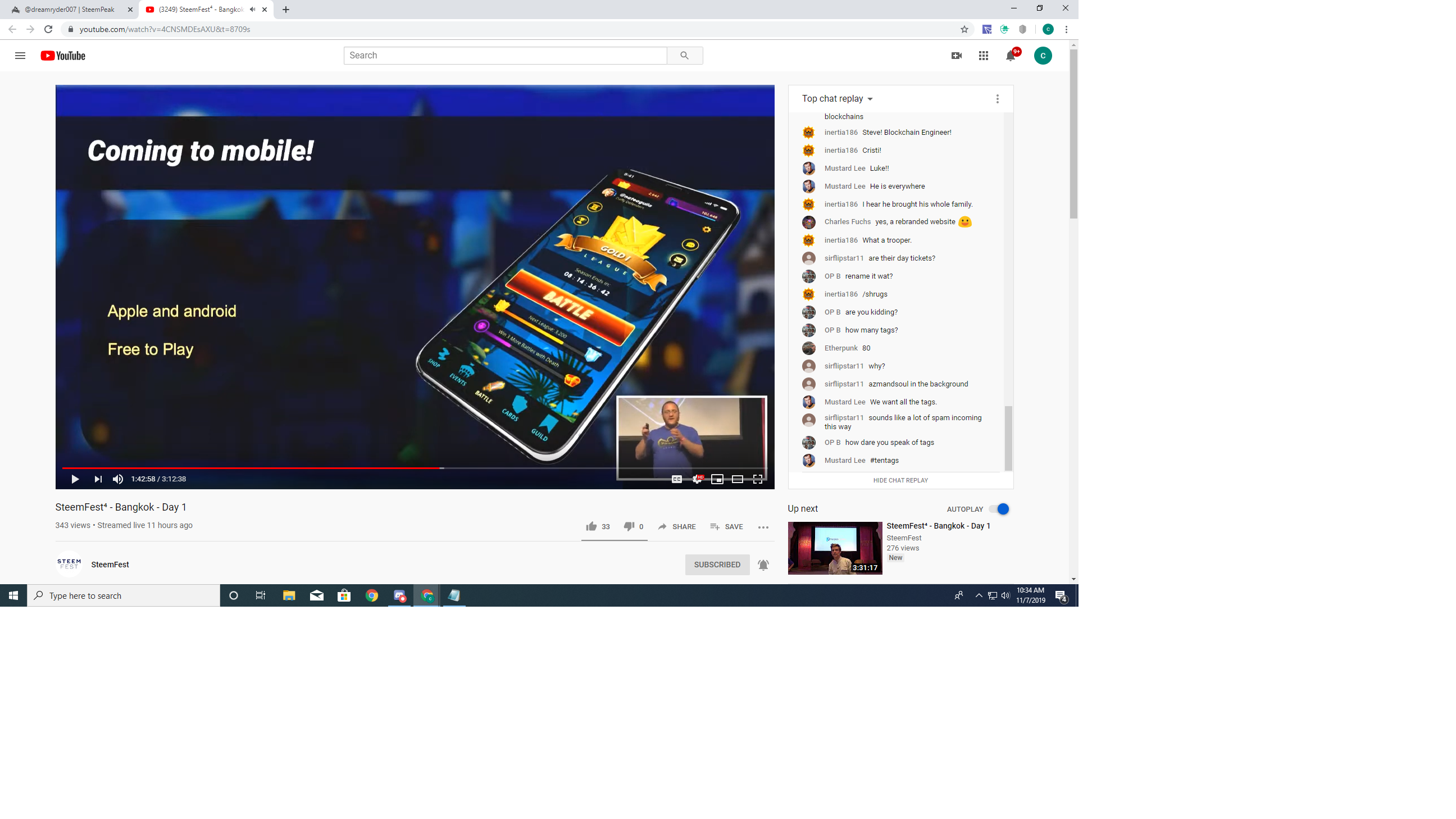
Task: Open the up next SteemFest video thumbnail
Action: (835, 548)
